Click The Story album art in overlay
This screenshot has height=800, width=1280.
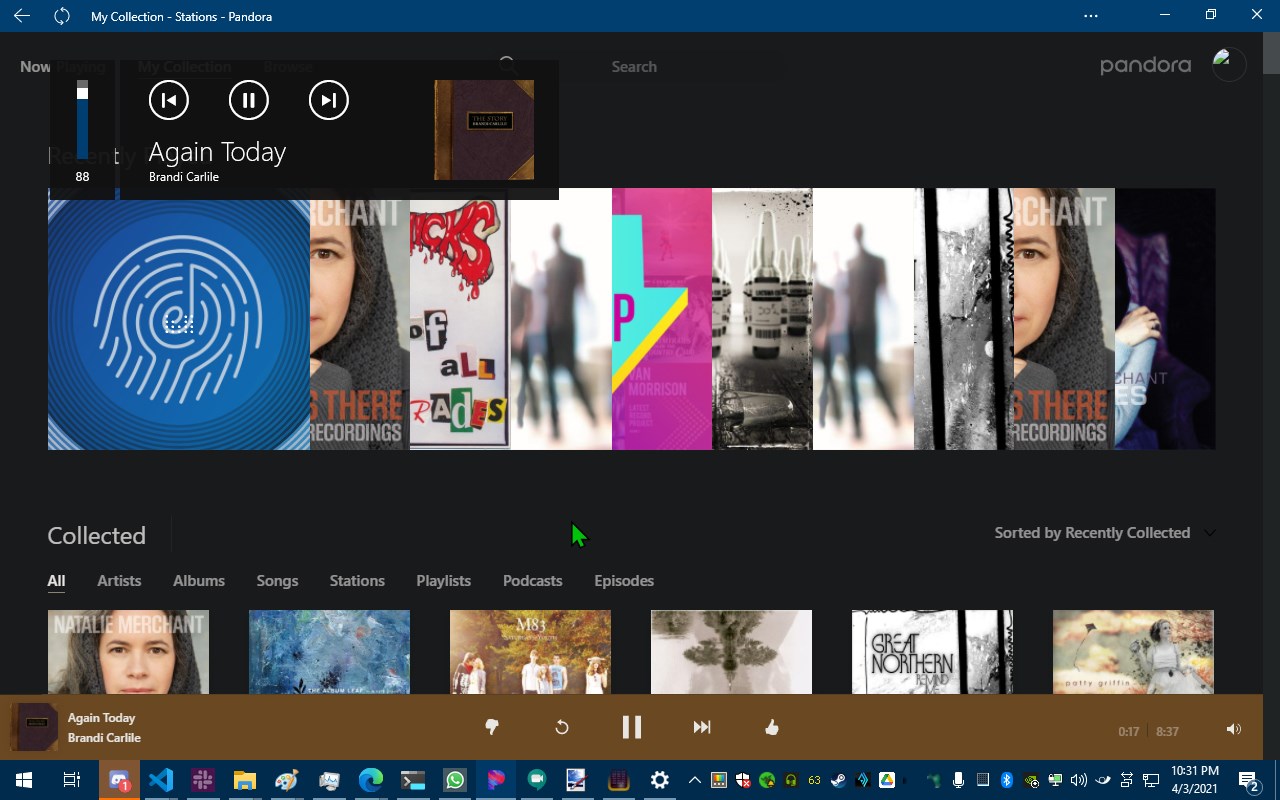(x=484, y=130)
